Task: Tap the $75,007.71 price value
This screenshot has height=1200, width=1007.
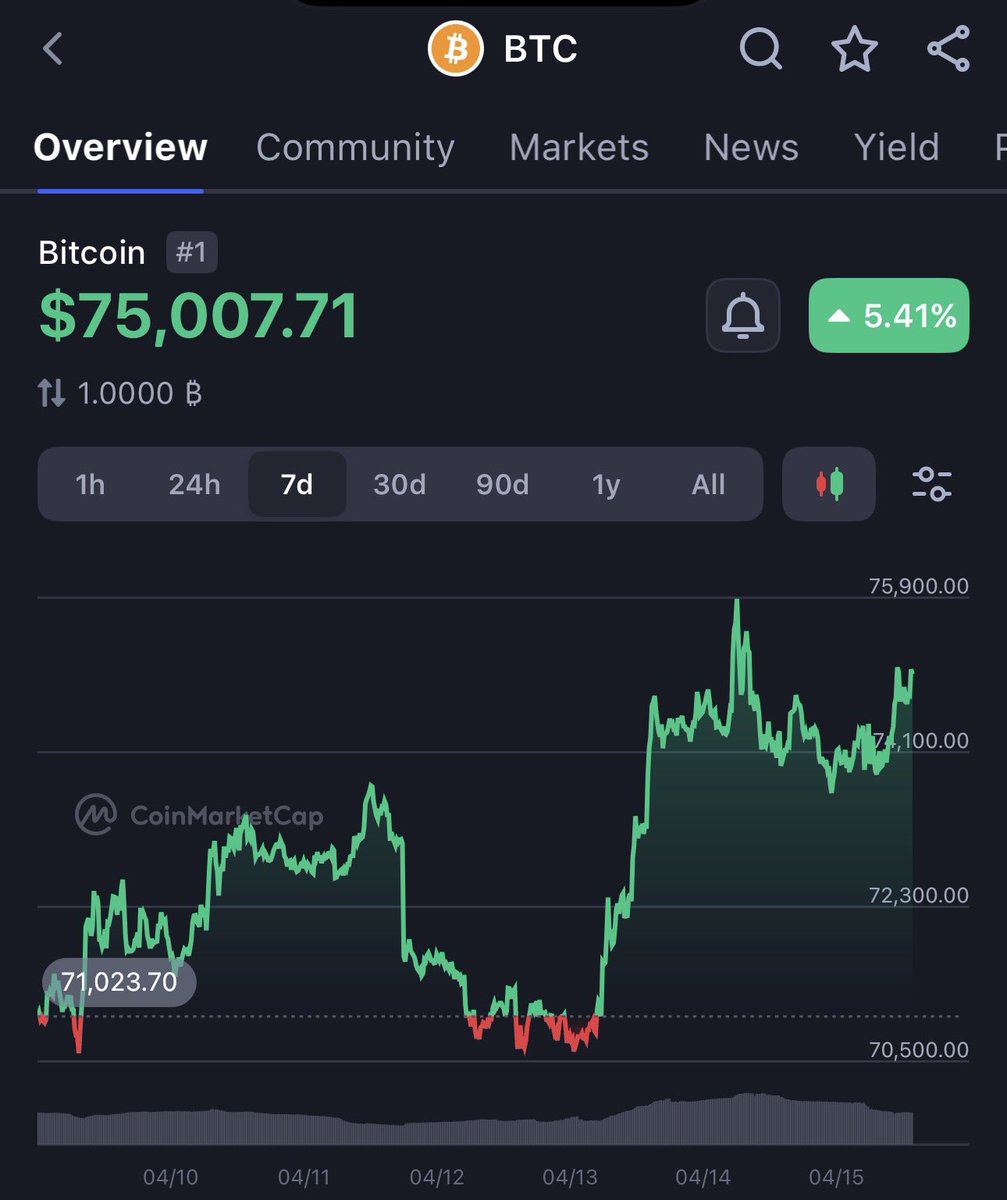Action: click(x=198, y=316)
